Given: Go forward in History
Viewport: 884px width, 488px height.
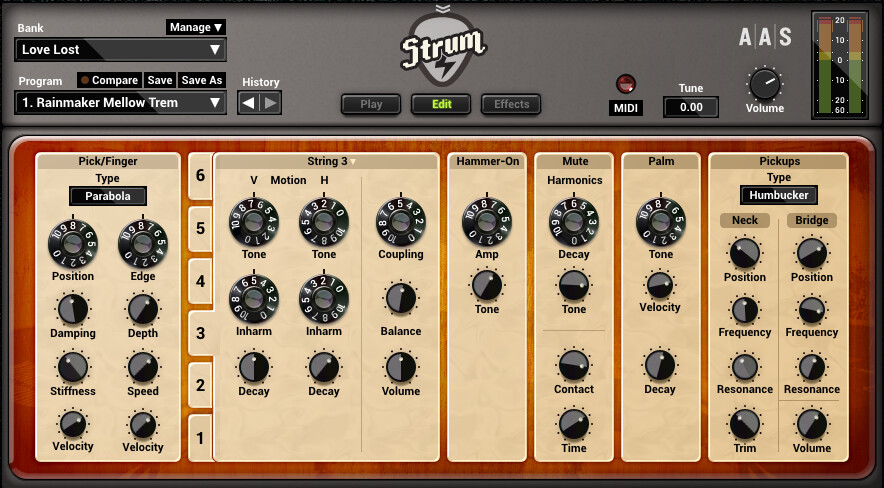Looking at the screenshot, I should pyautogui.click(x=271, y=103).
